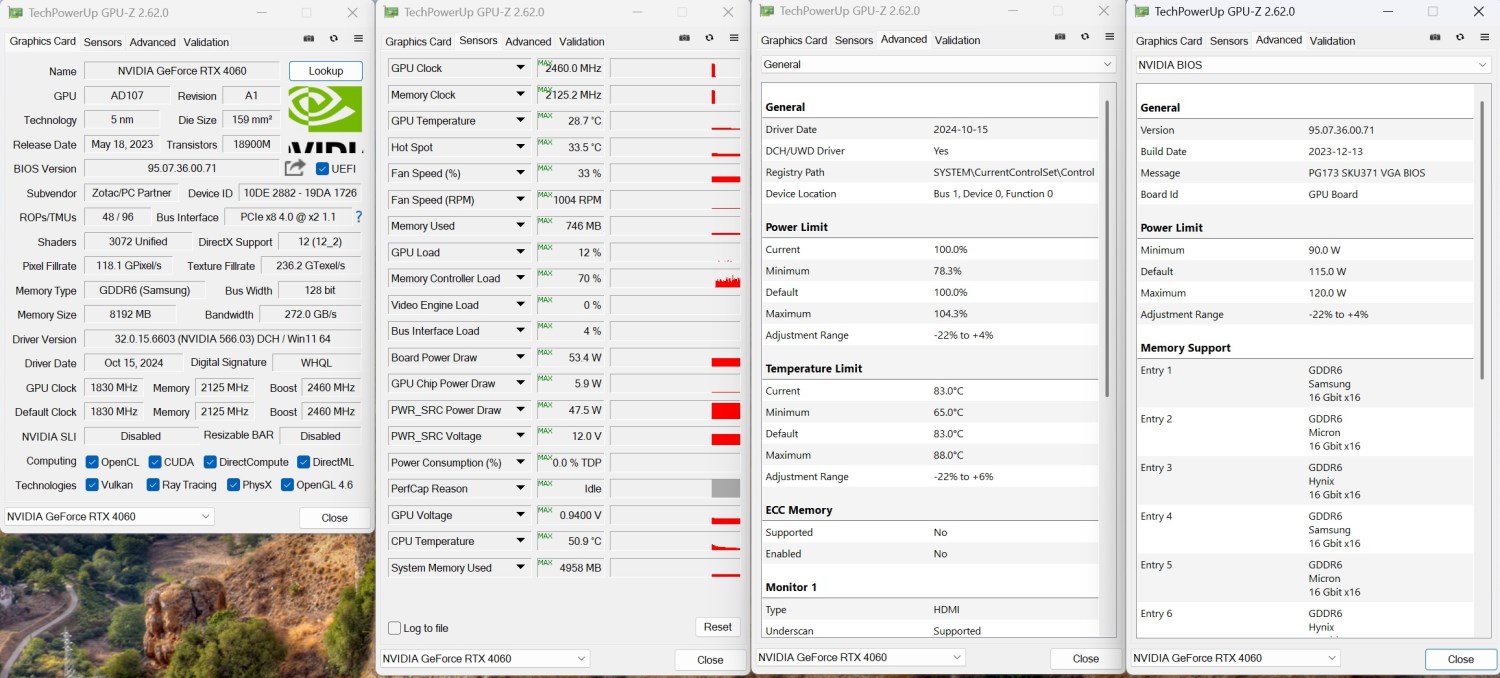Click the Bus Interface question mark icon
The width and height of the screenshot is (1500, 678).
pos(358,217)
